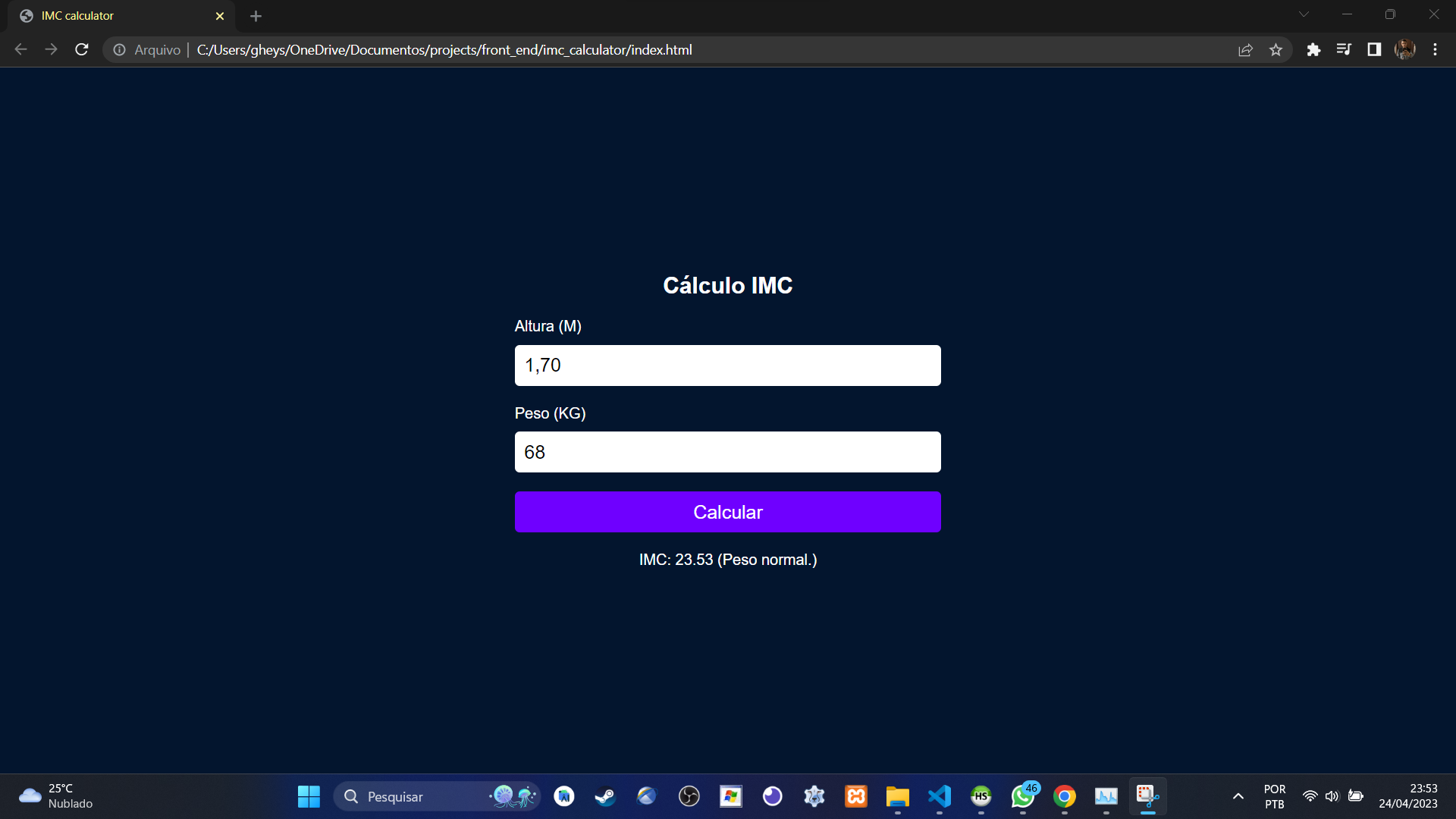Open Steam from the taskbar
The height and width of the screenshot is (819, 1456).
tap(605, 796)
